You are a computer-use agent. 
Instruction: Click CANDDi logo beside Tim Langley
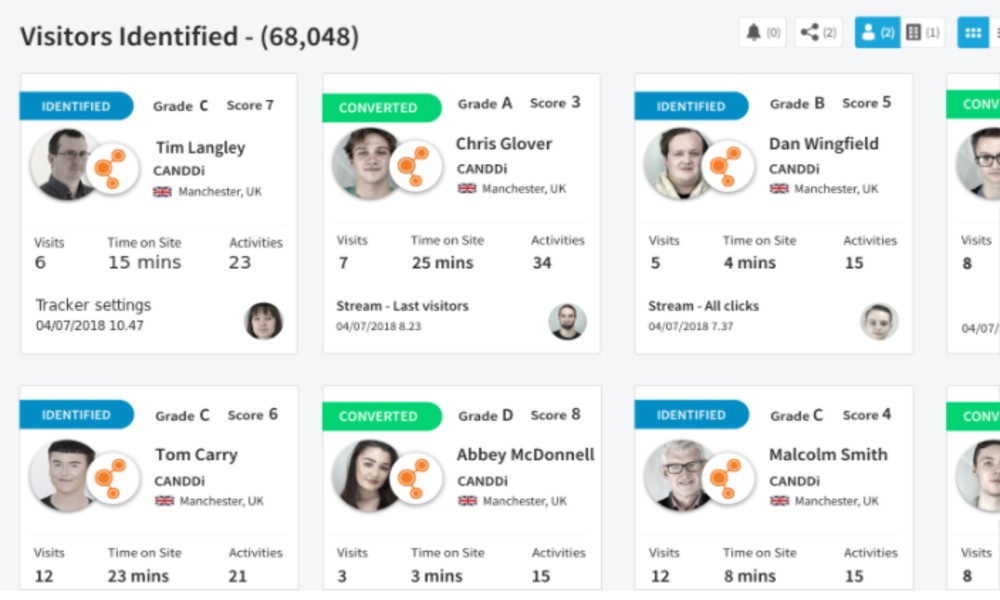pos(112,169)
